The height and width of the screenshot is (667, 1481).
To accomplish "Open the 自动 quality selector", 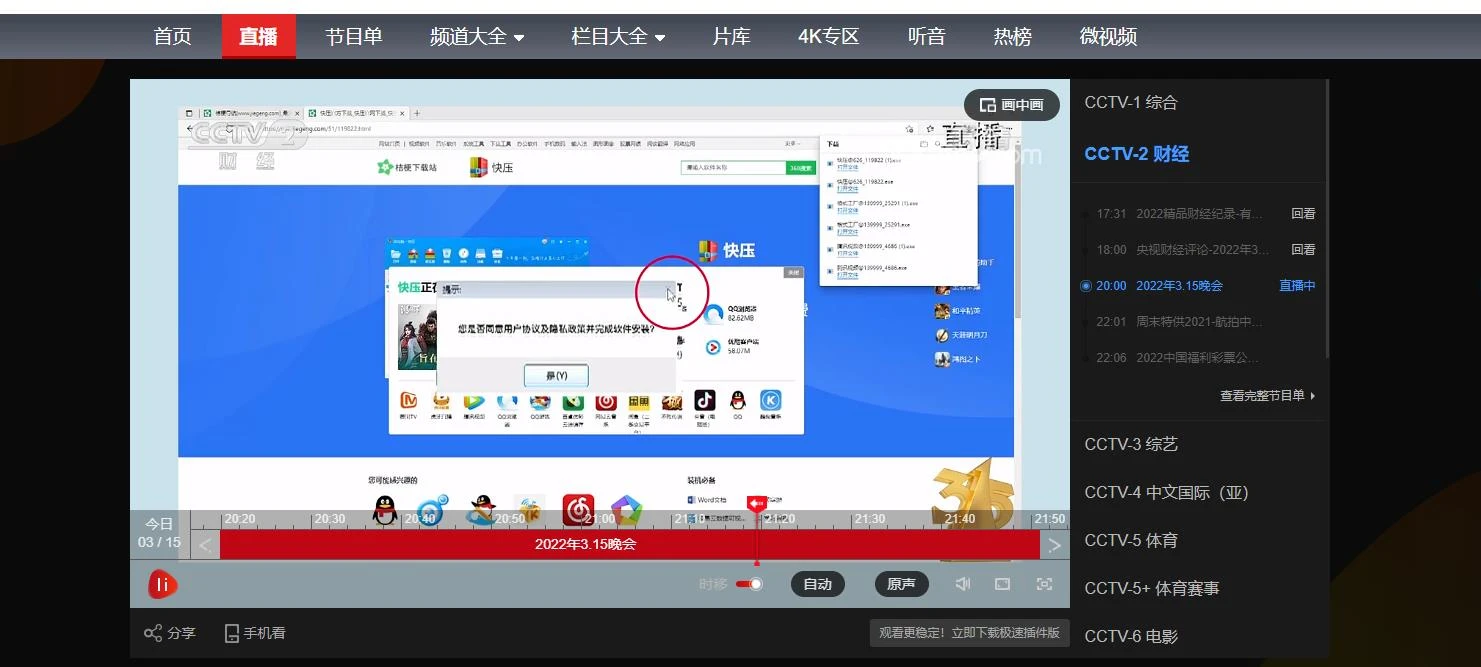I will tap(817, 584).
